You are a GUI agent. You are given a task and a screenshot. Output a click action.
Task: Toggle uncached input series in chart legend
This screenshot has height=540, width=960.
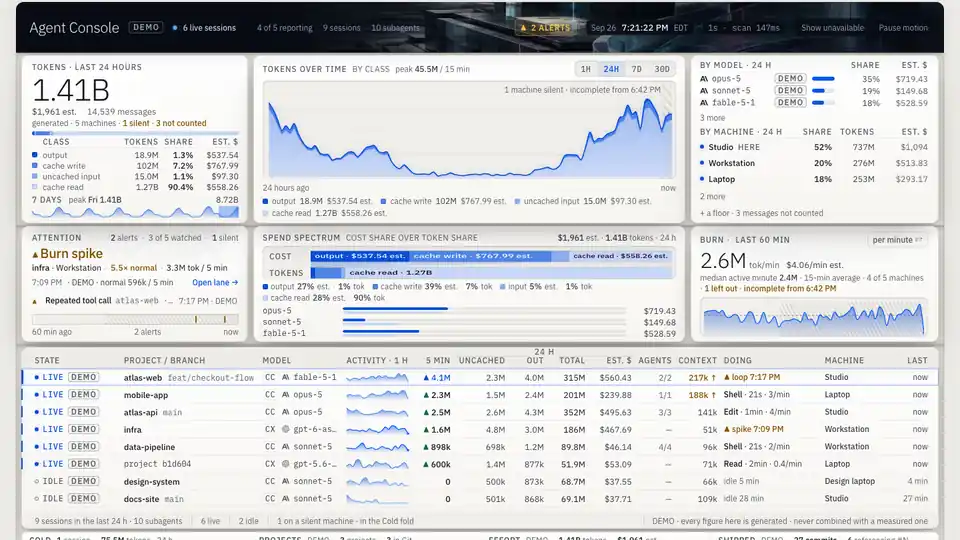click(x=582, y=201)
